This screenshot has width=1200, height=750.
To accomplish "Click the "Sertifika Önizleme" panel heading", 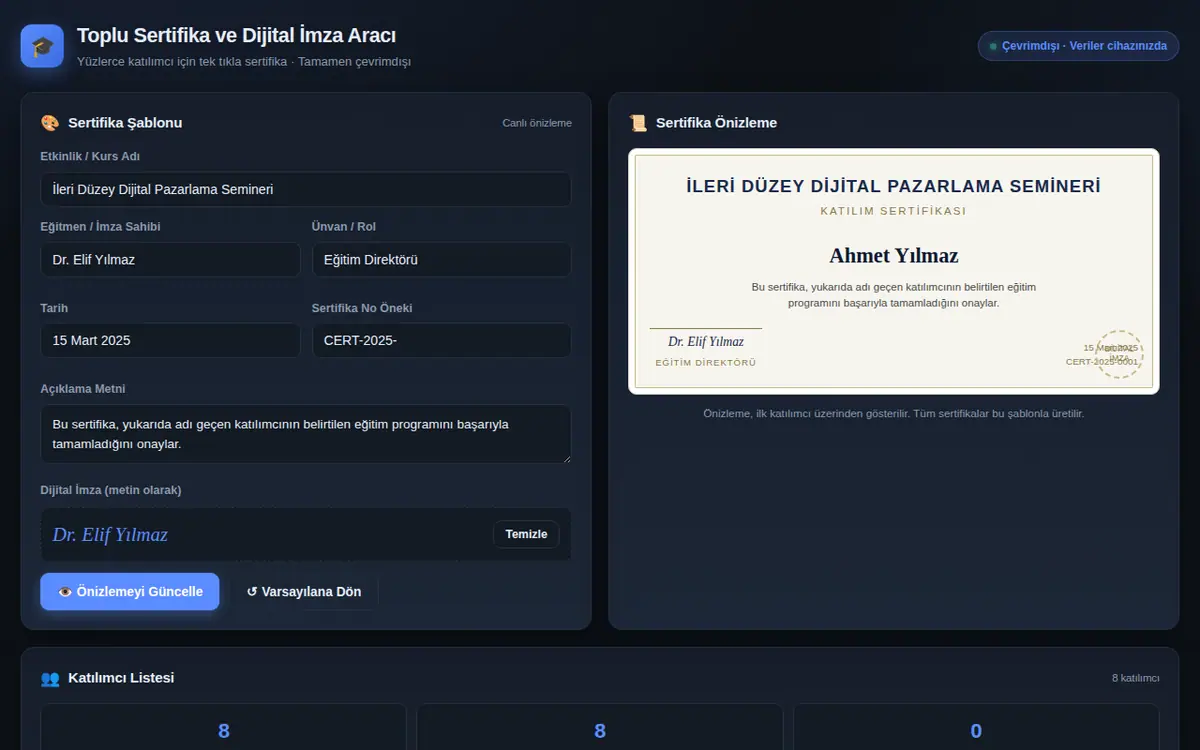I will [716, 123].
